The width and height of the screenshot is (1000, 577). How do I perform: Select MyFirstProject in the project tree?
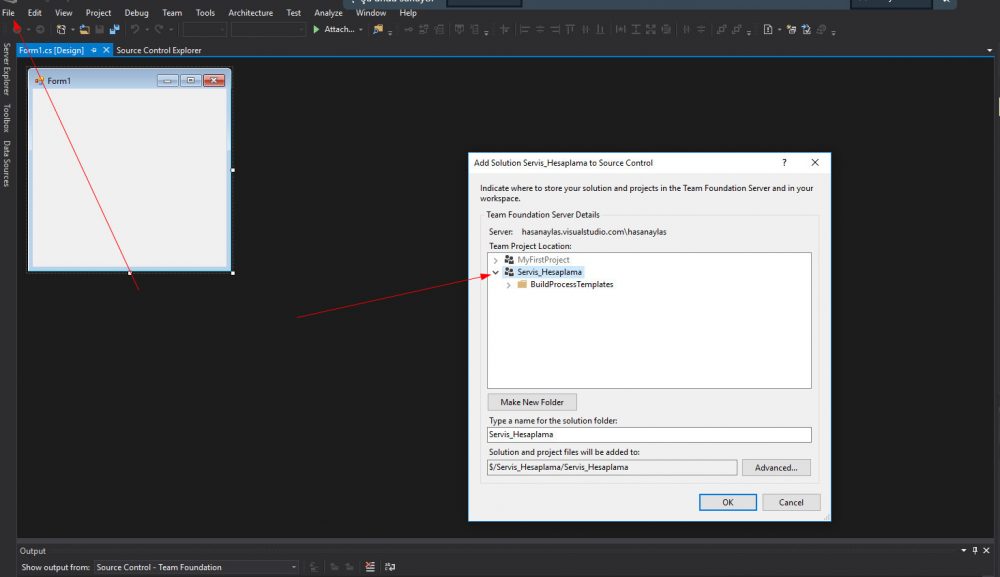pos(543,259)
